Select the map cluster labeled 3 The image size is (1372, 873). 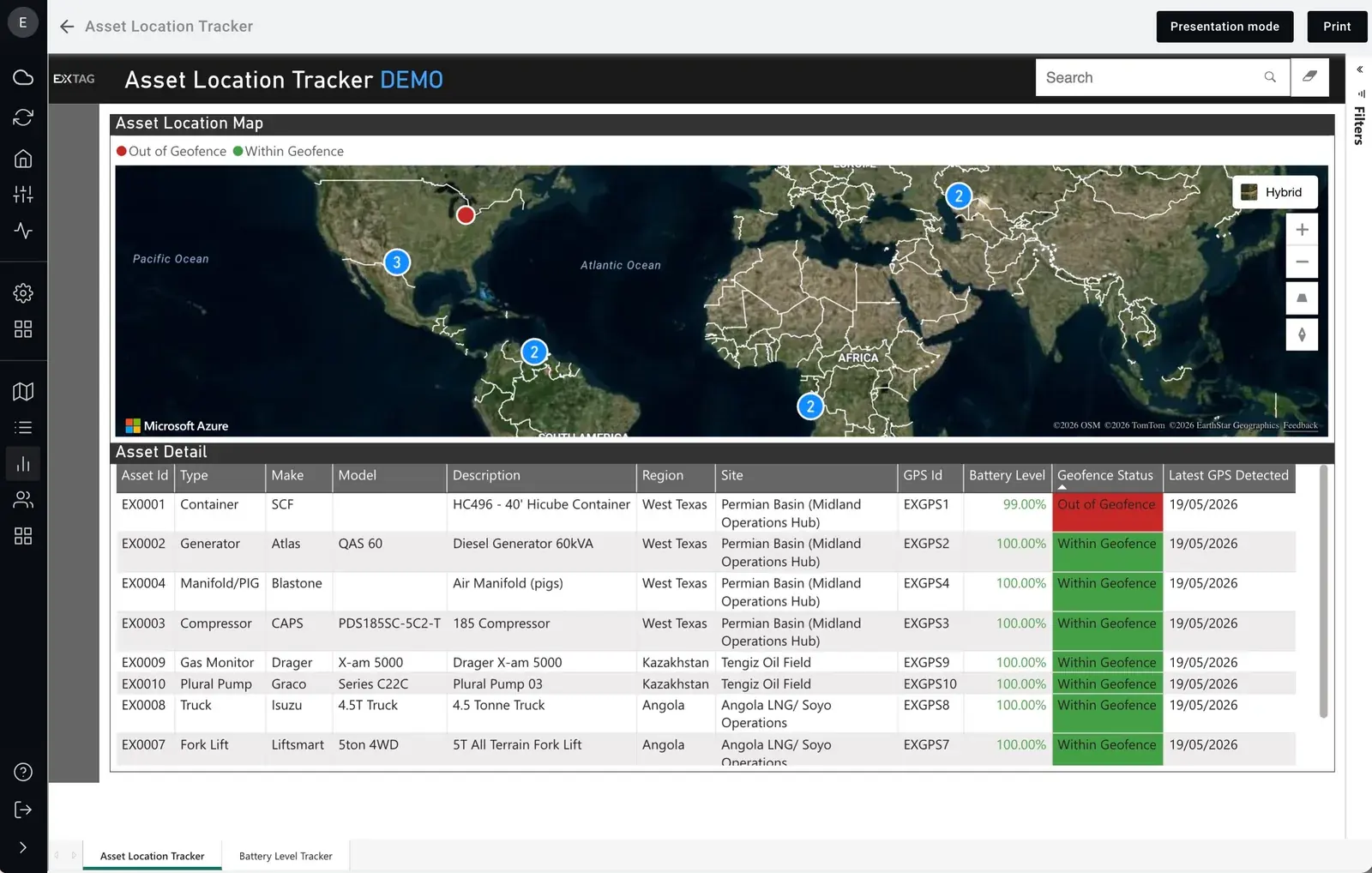click(x=396, y=262)
